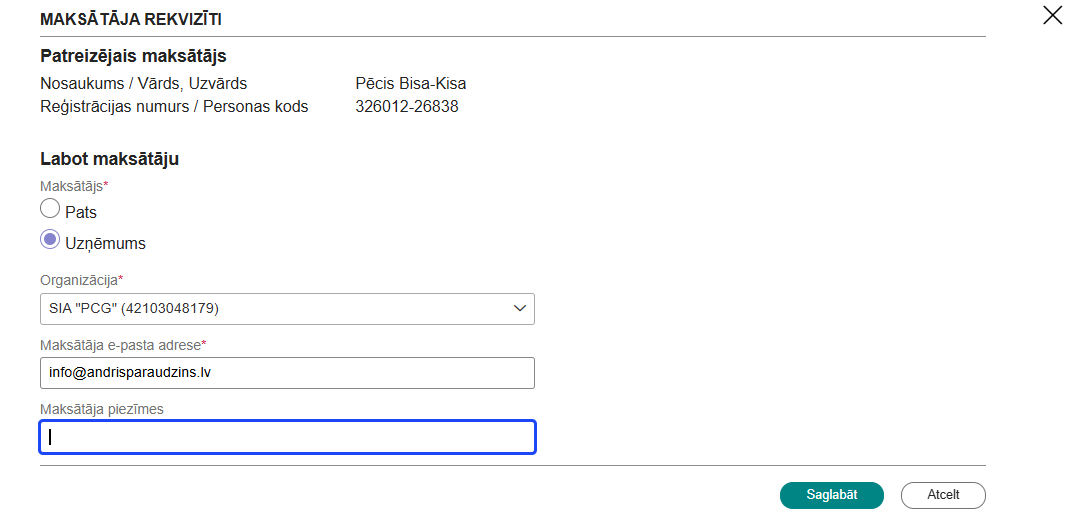Click into the Maksātāja piezīmes field
This screenshot has width=1073, height=528.
[x=287, y=437]
